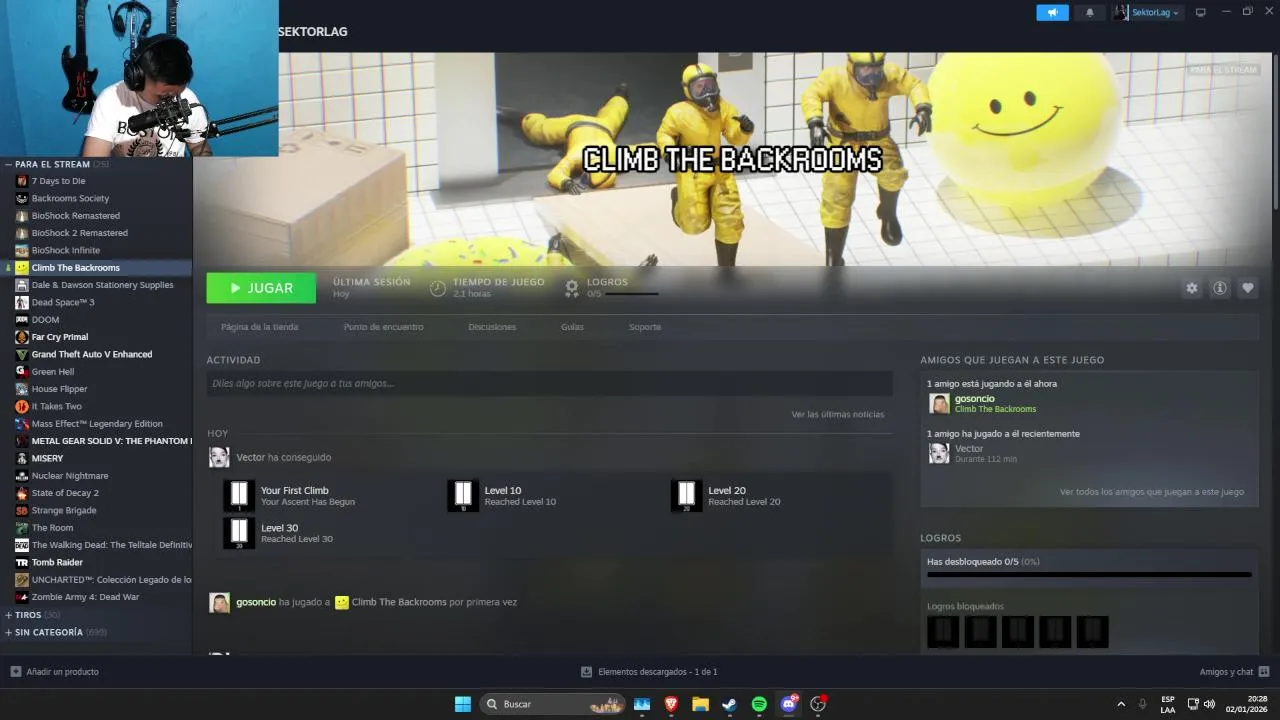Select Mass Effect Legendary Edition entry
This screenshot has height=720, width=1280.
(x=96, y=424)
